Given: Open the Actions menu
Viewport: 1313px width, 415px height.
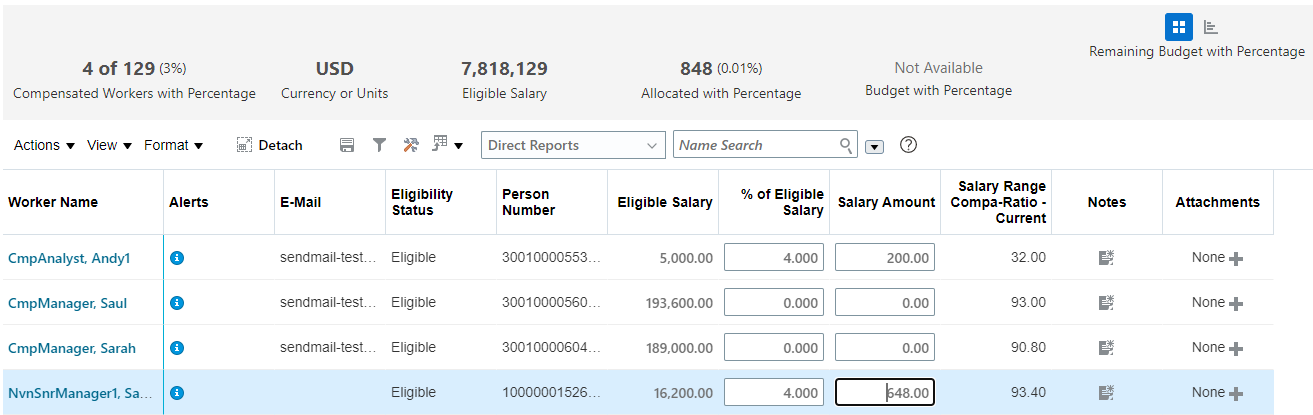Looking at the screenshot, I should 44,145.
